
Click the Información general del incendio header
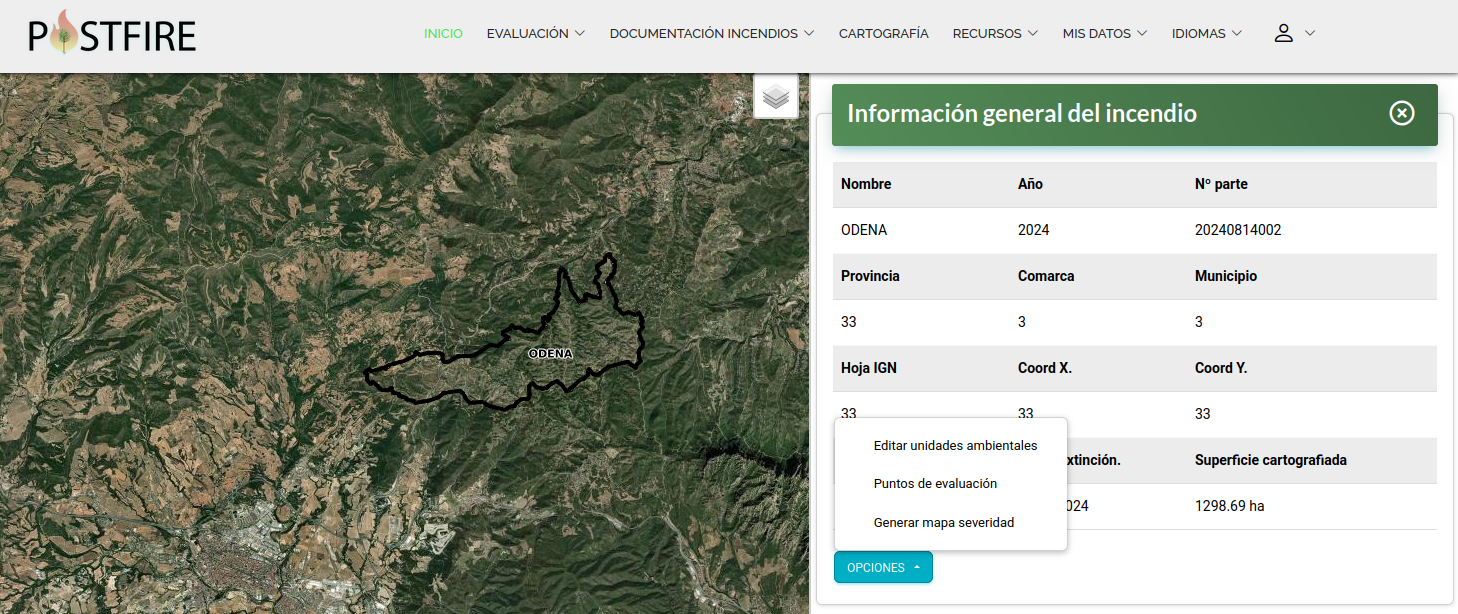(x=1021, y=113)
